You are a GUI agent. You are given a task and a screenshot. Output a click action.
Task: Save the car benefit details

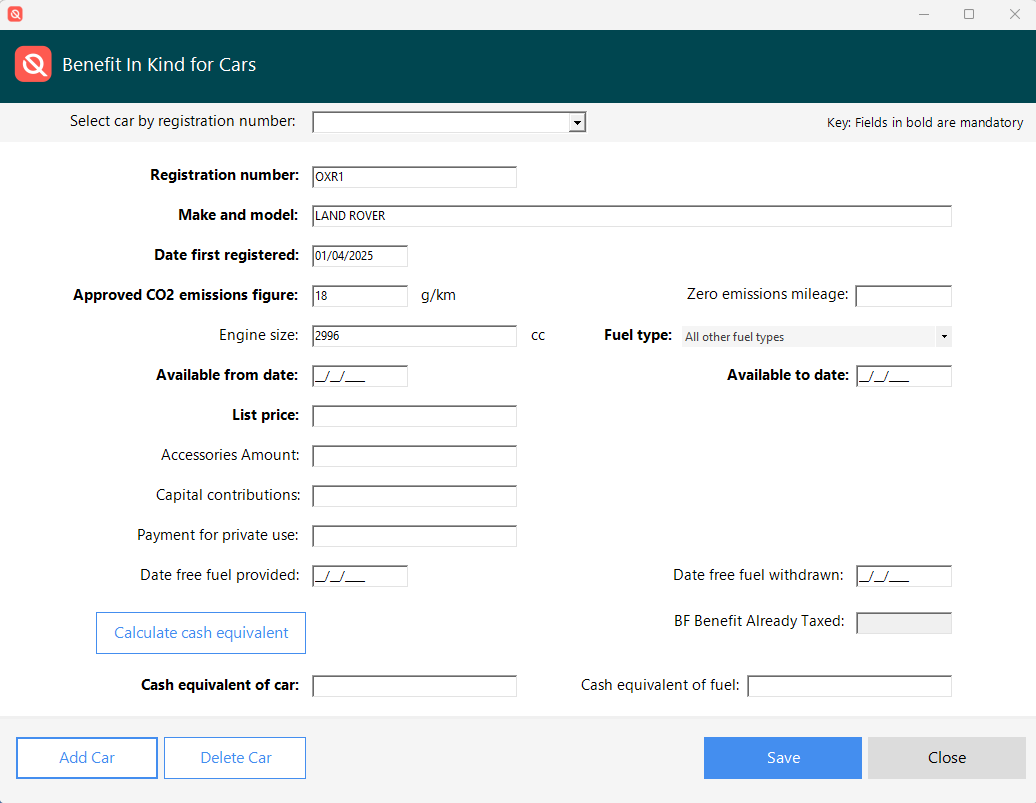(783, 758)
